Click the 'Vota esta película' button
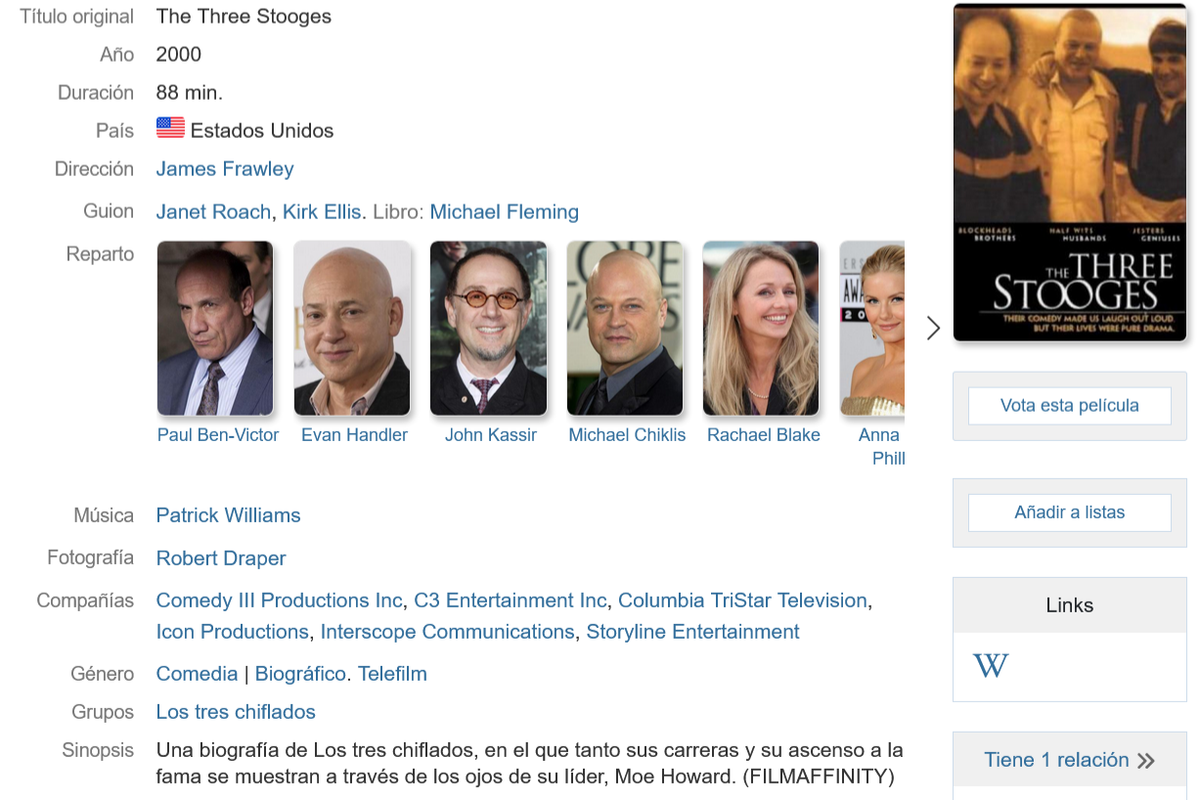1200x800 pixels. [x=1069, y=406]
